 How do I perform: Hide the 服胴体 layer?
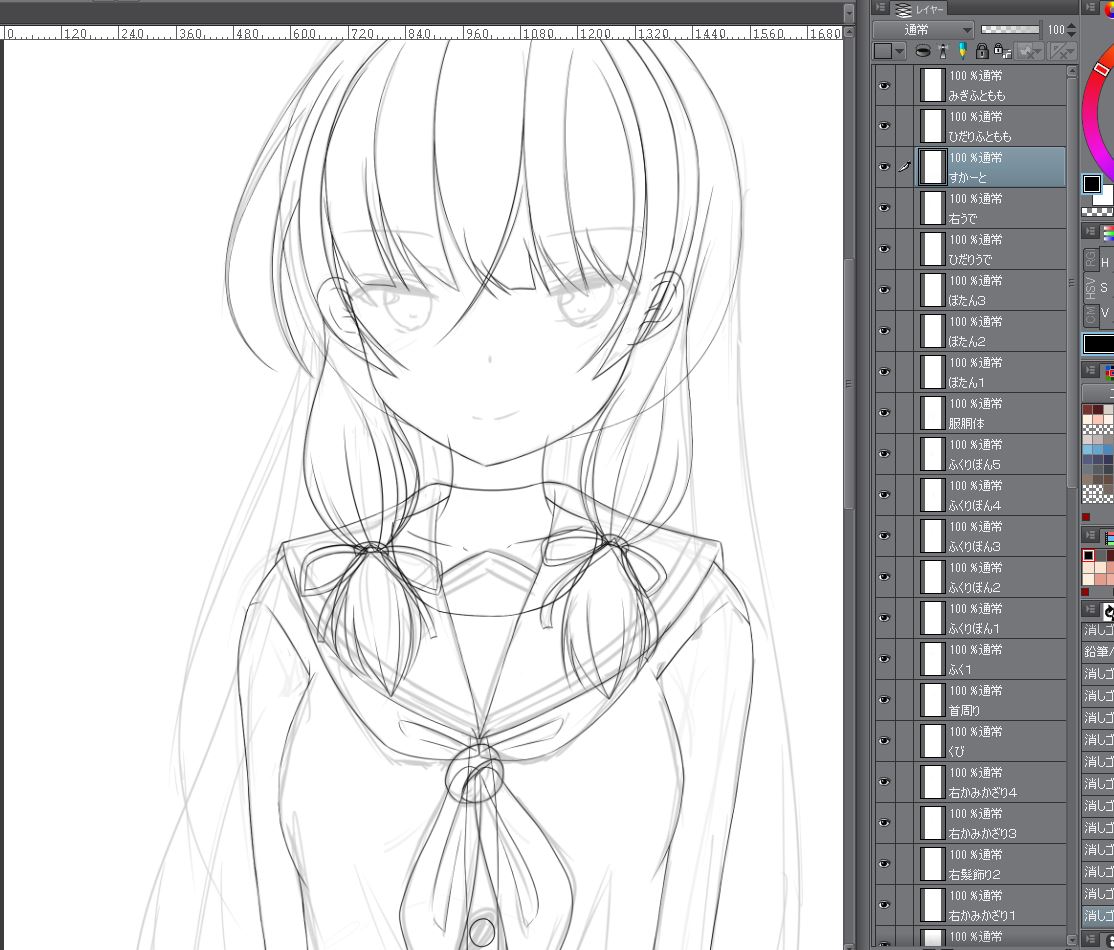tap(885, 413)
